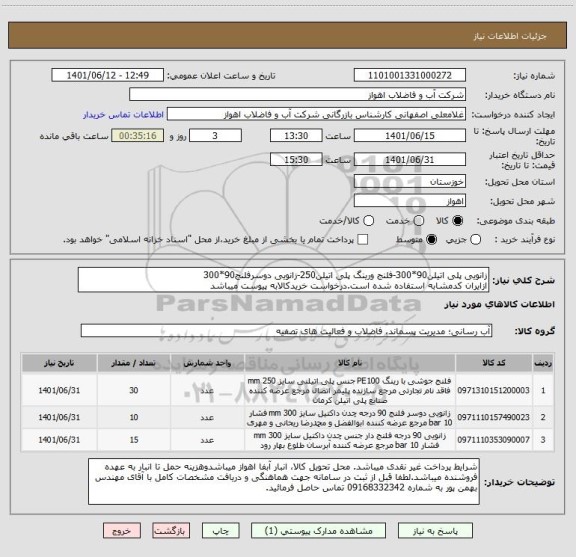Click quantity 30 in row 1
This screenshot has width=576, height=557.
[x=134, y=391]
